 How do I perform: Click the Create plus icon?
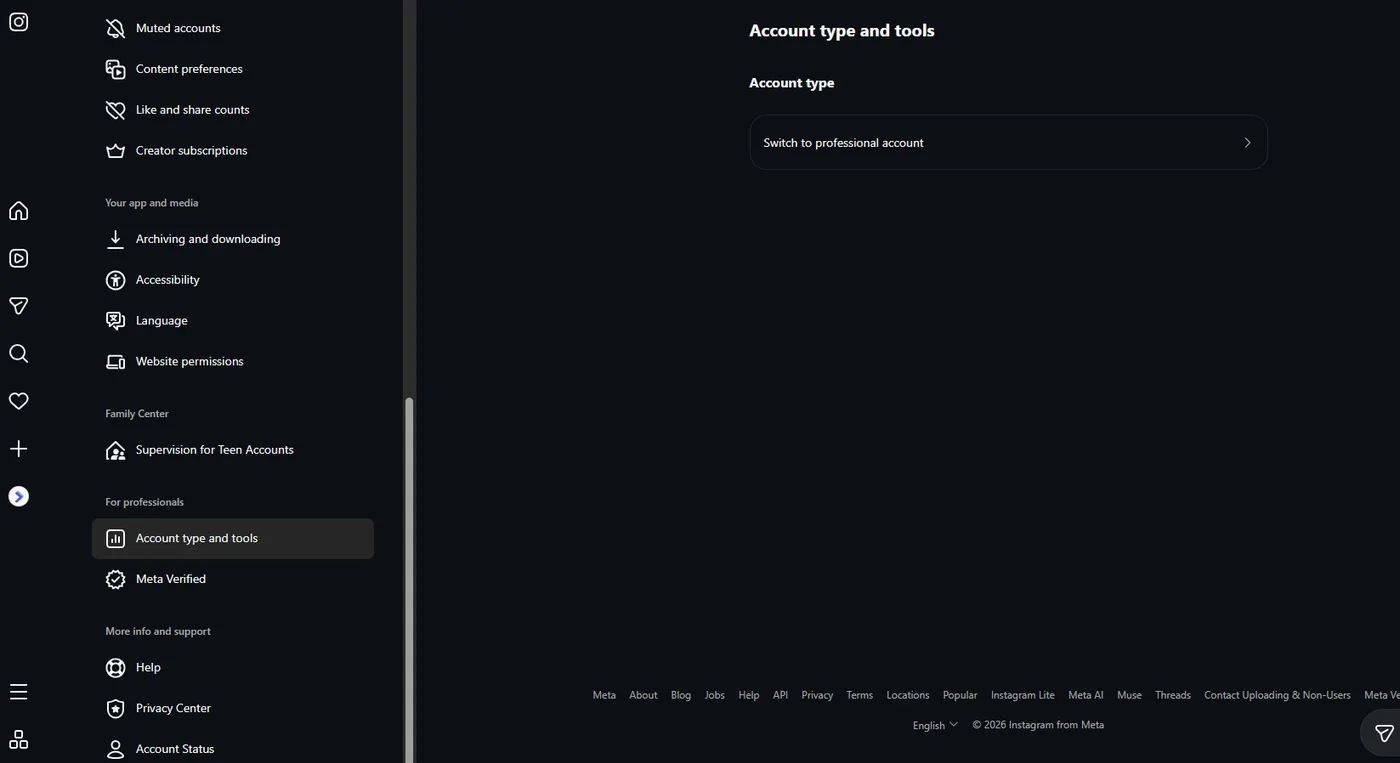pos(19,449)
